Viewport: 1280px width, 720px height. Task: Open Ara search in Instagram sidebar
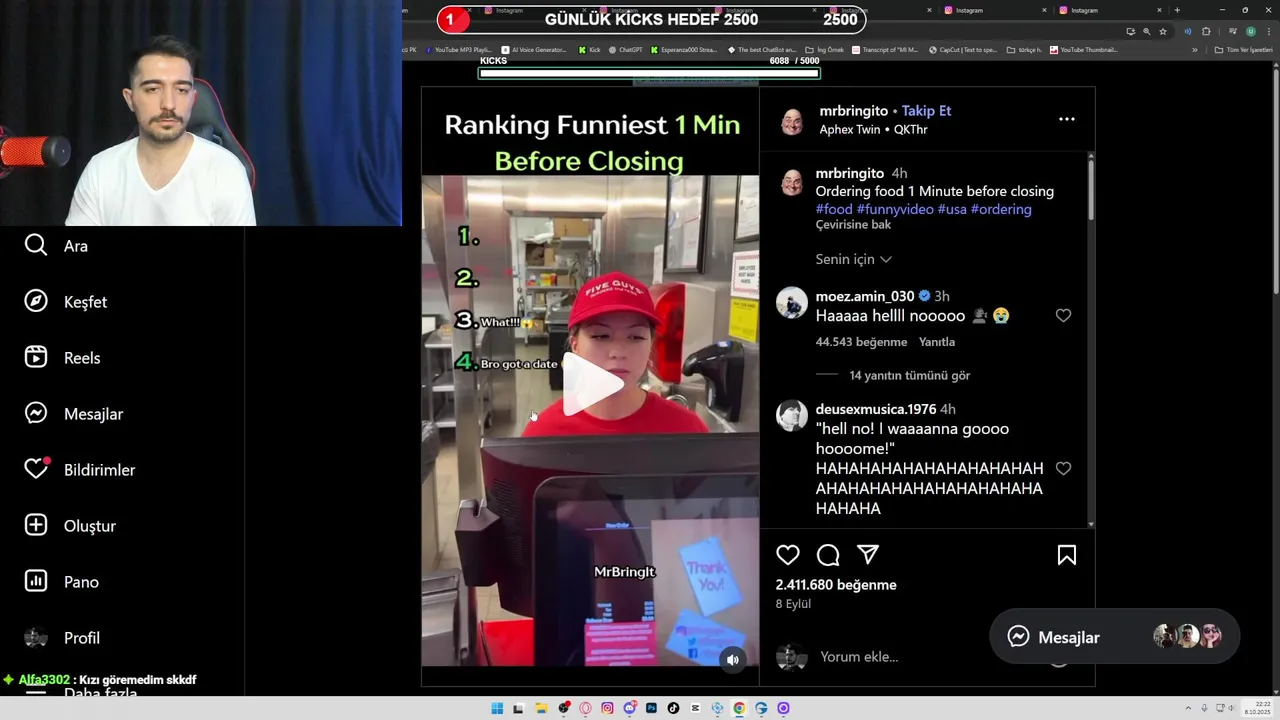56,246
